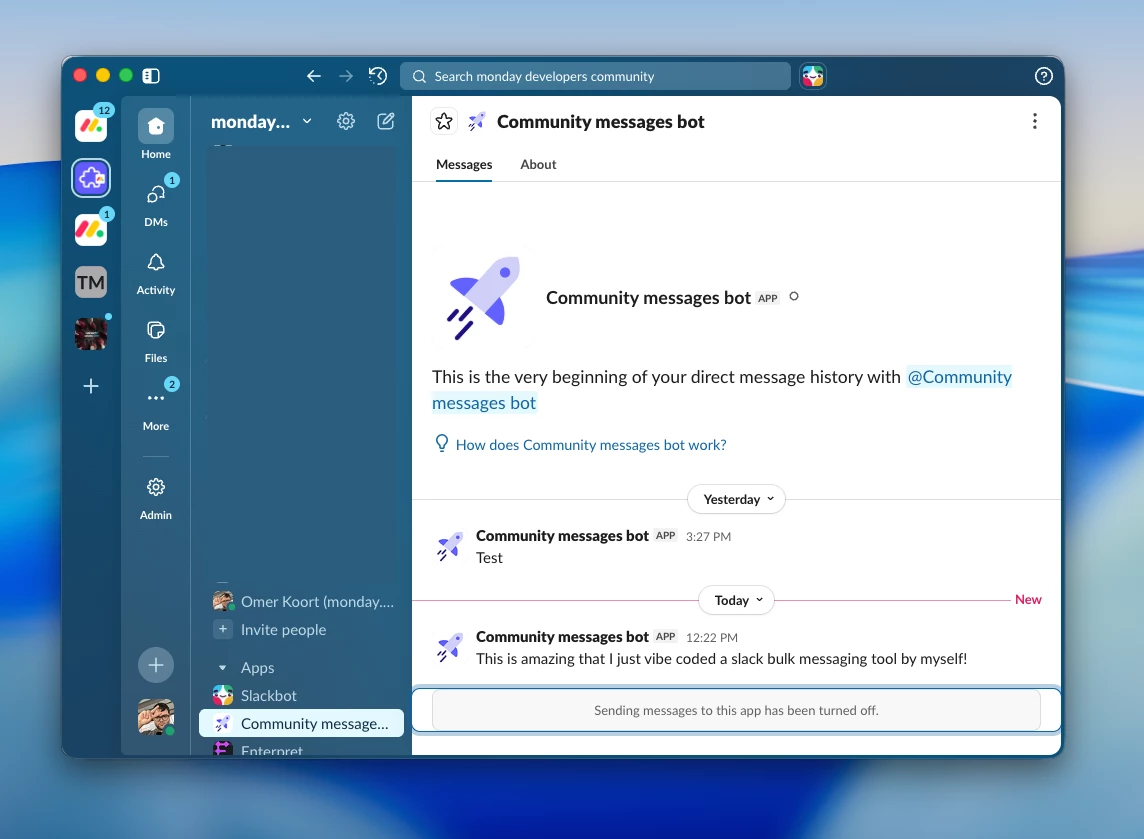Open the help question mark icon
Screen dimensions: 1144x839
click(x=1043, y=76)
